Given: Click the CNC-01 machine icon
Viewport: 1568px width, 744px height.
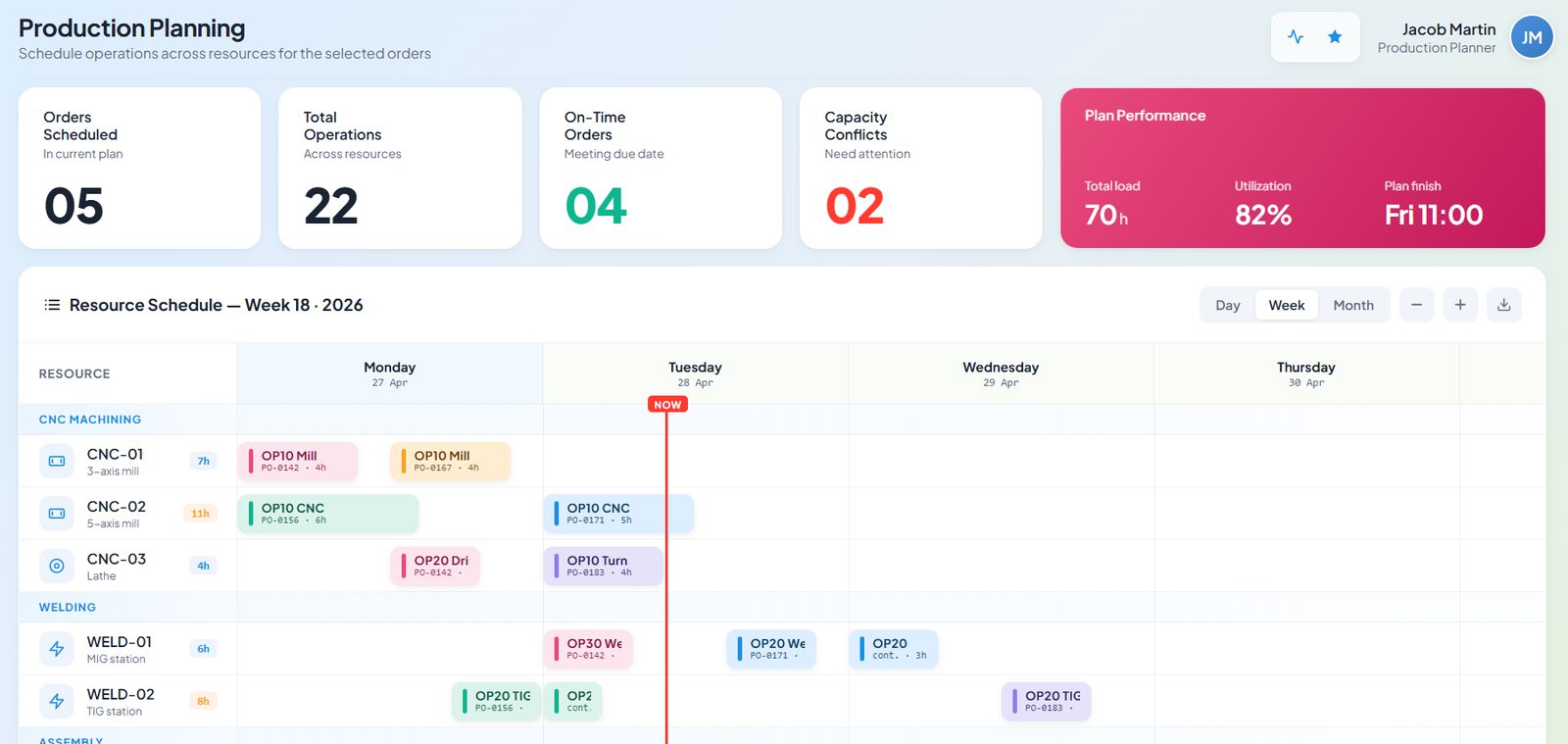Looking at the screenshot, I should pyautogui.click(x=57, y=461).
